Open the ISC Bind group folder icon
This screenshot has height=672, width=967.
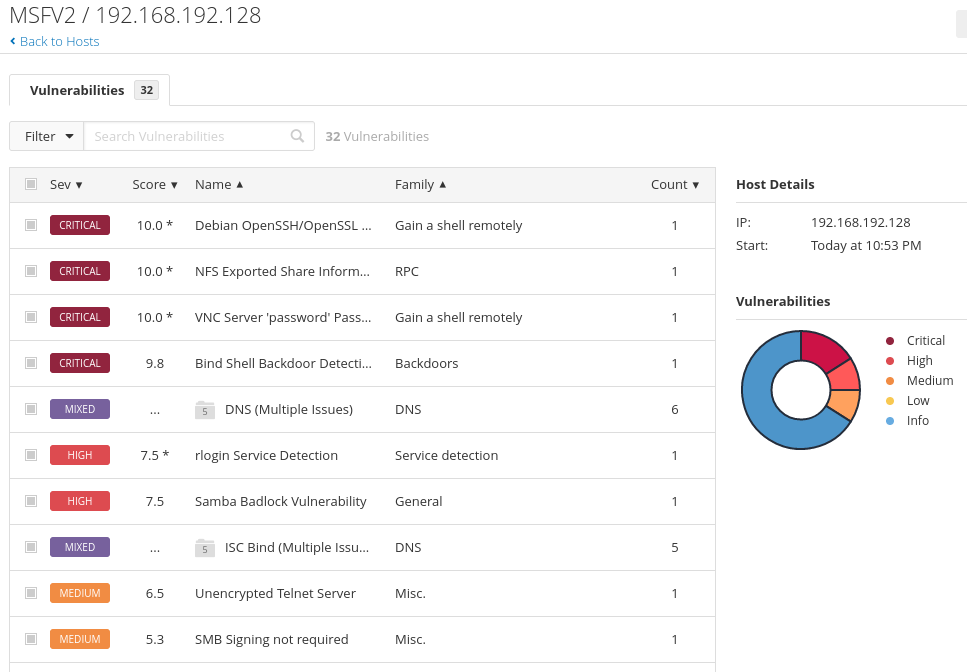tap(205, 548)
